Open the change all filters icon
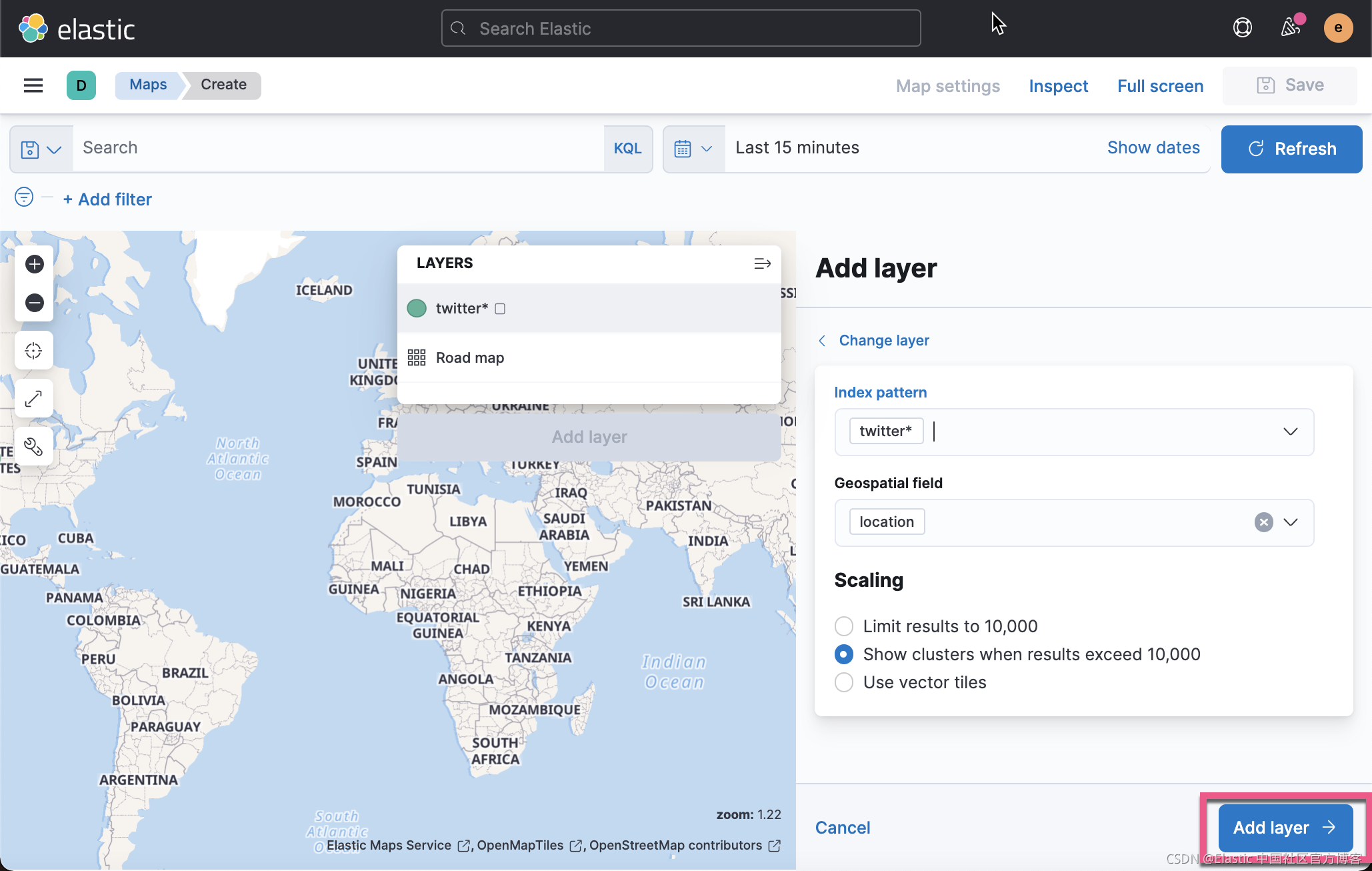 coord(24,197)
